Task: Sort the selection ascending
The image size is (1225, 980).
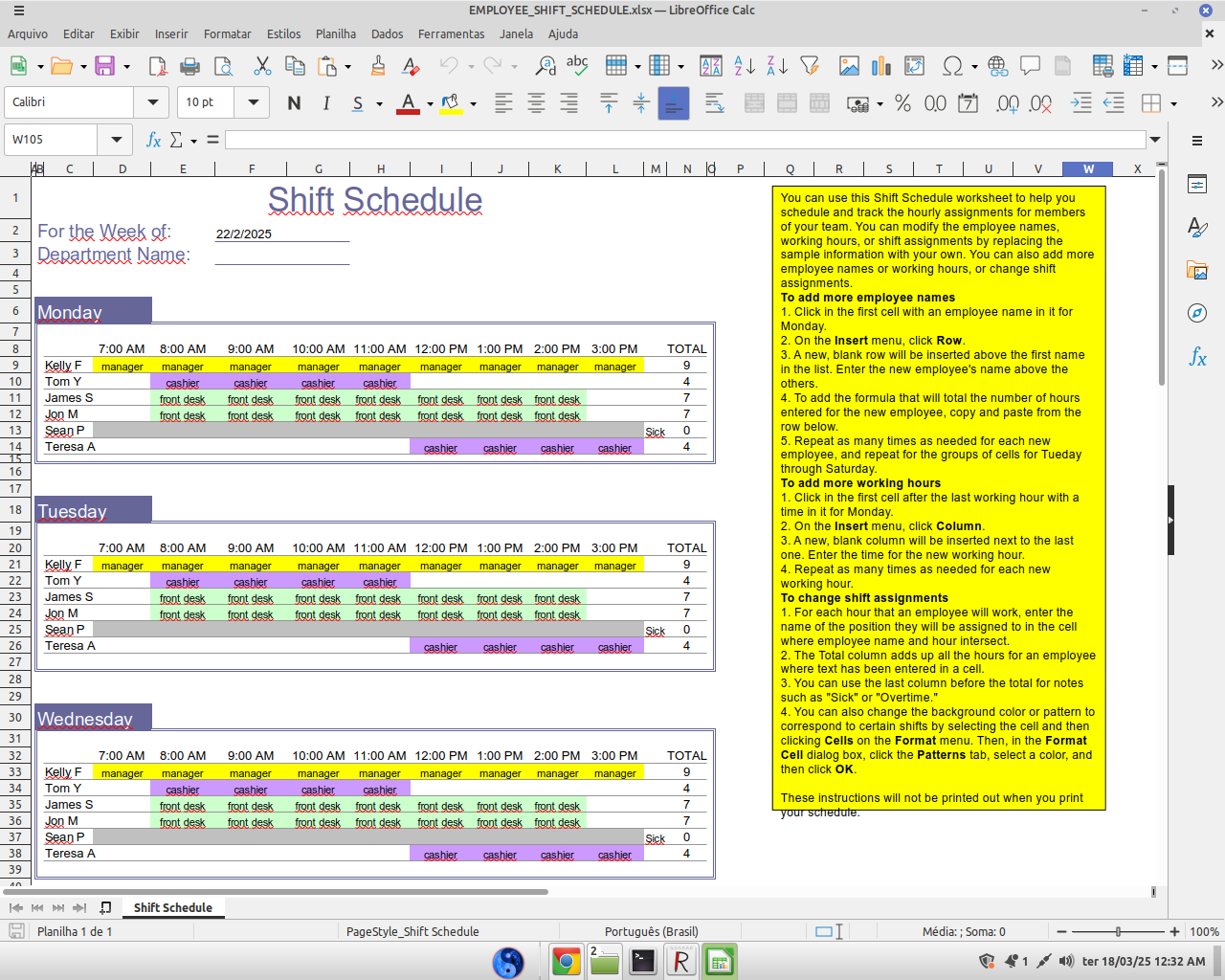Action: pyautogui.click(x=745, y=65)
